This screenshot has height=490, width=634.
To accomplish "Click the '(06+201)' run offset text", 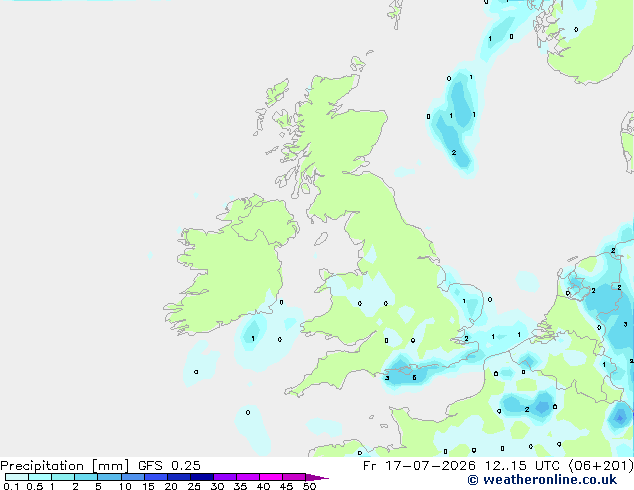I will 601,466.
